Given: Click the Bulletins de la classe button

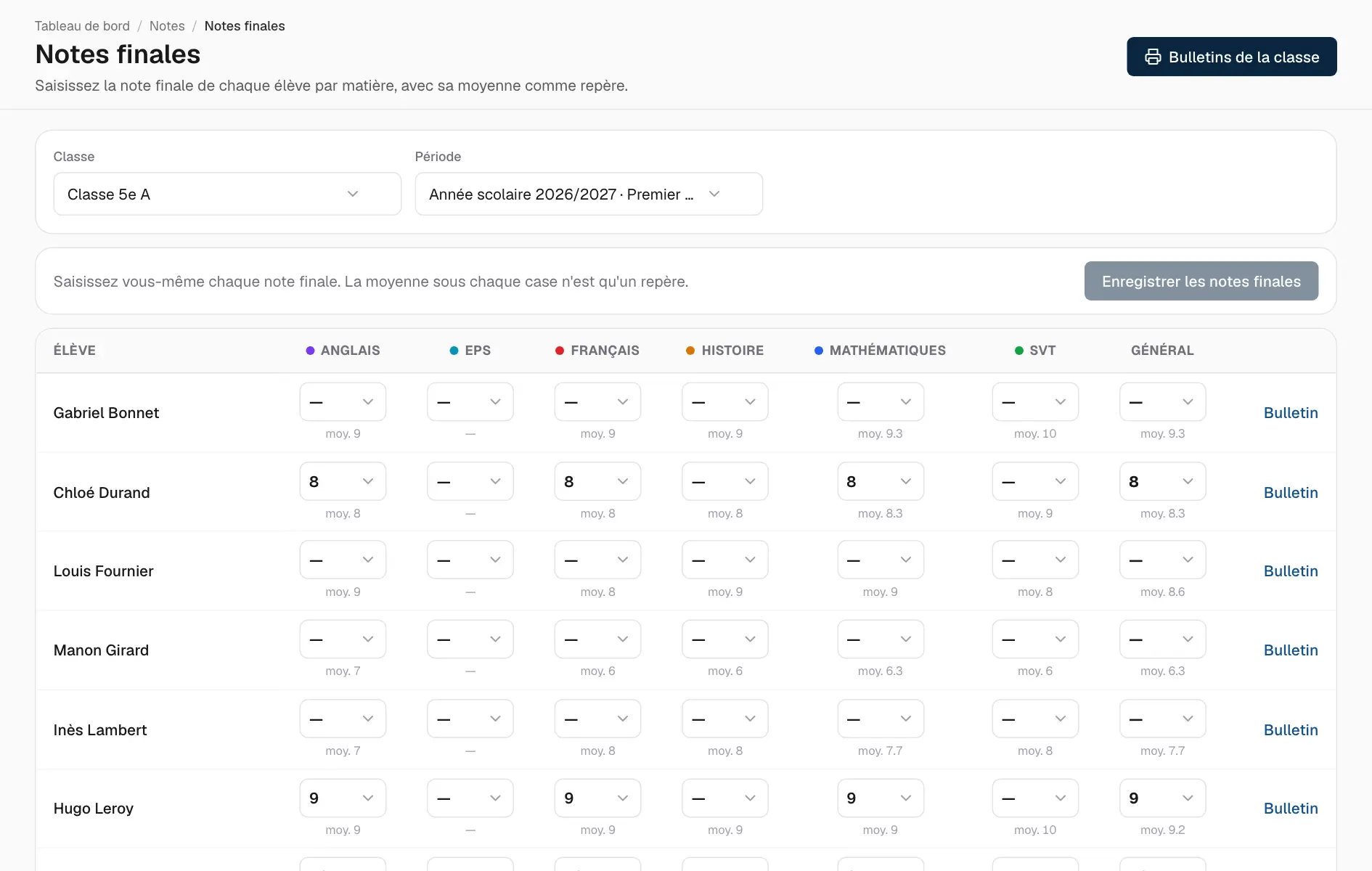Looking at the screenshot, I should [x=1231, y=57].
